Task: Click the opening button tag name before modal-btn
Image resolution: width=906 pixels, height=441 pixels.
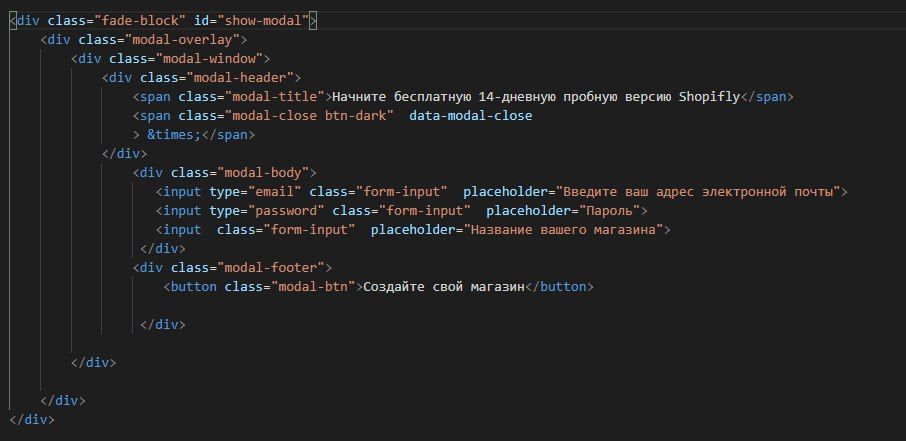Action: coord(194,287)
